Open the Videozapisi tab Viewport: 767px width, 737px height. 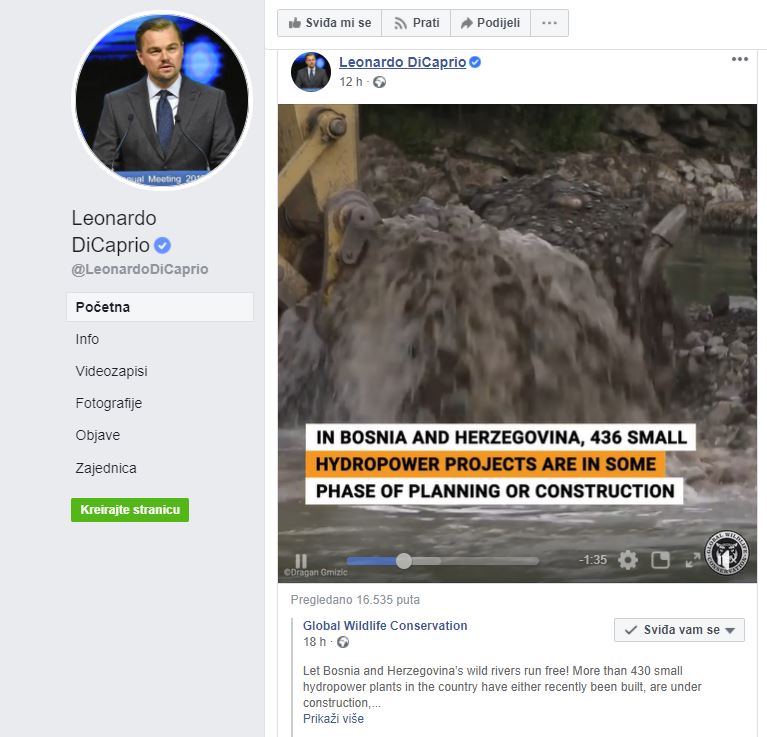click(112, 371)
